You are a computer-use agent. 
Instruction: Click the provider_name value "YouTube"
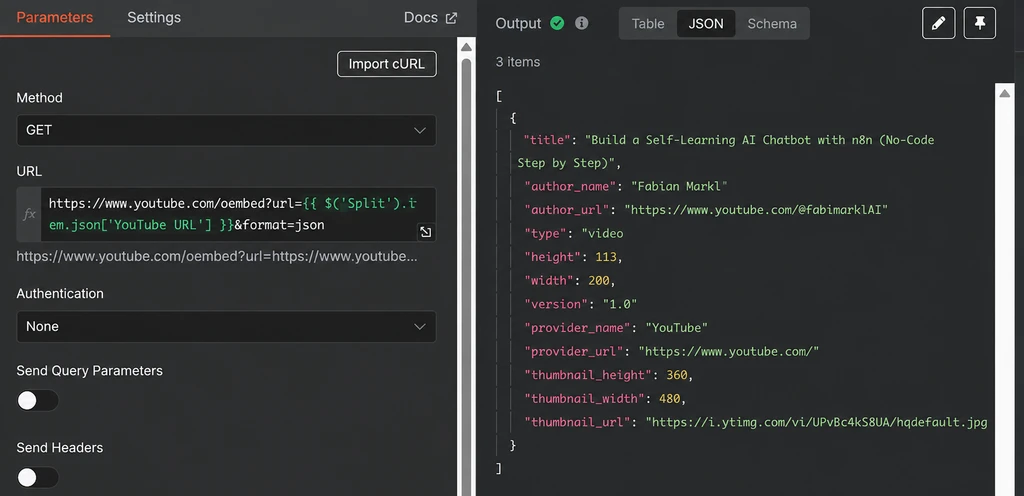pos(677,328)
